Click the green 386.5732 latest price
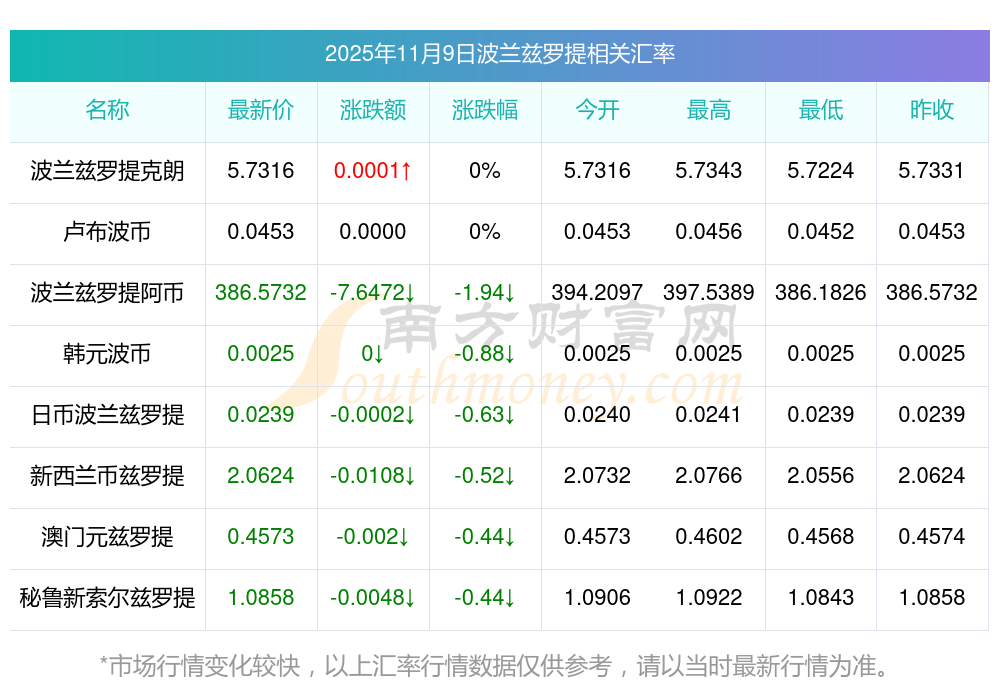The height and width of the screenshot is (697, 1000). (x=261, y=293)
